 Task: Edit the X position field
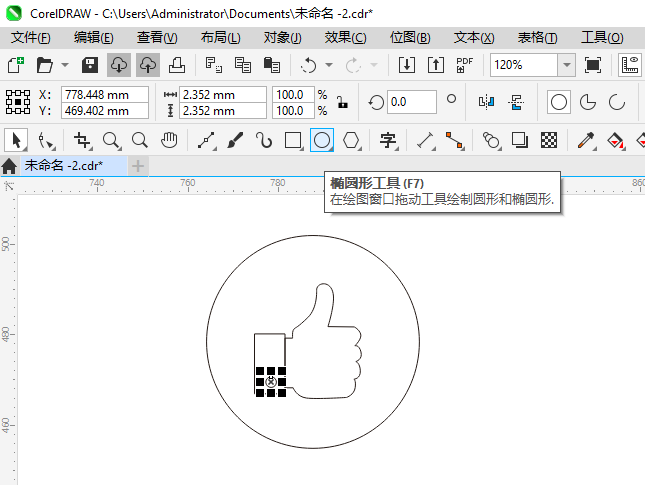[105, 95]
